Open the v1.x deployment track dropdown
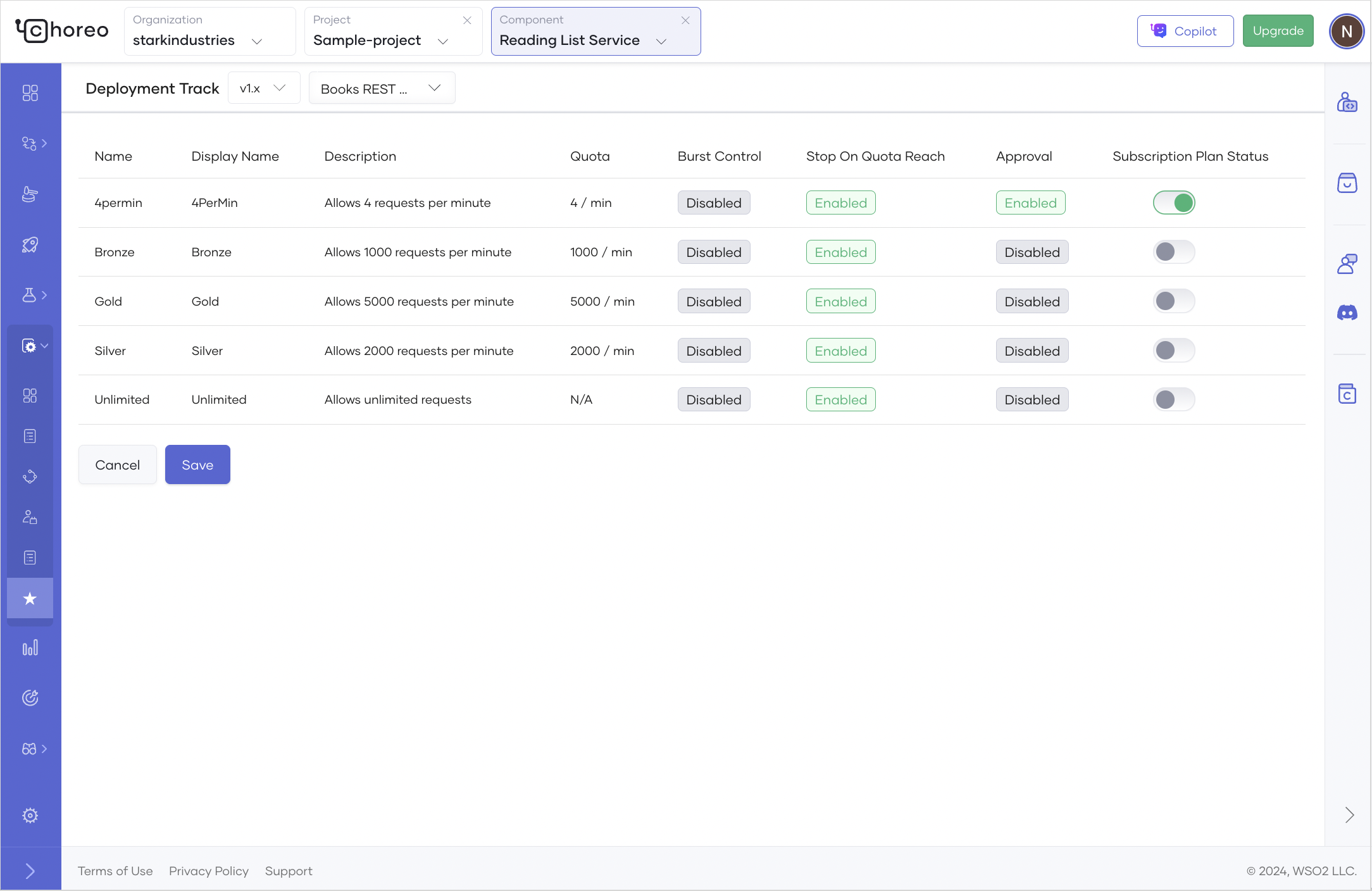Viewport: 1372px width, 891px height. tap(264, 88)
